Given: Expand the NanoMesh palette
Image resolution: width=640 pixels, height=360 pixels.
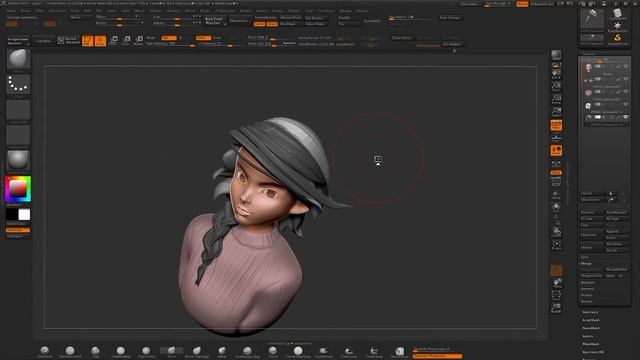Looking at the screenshot, I should point(591,328).
